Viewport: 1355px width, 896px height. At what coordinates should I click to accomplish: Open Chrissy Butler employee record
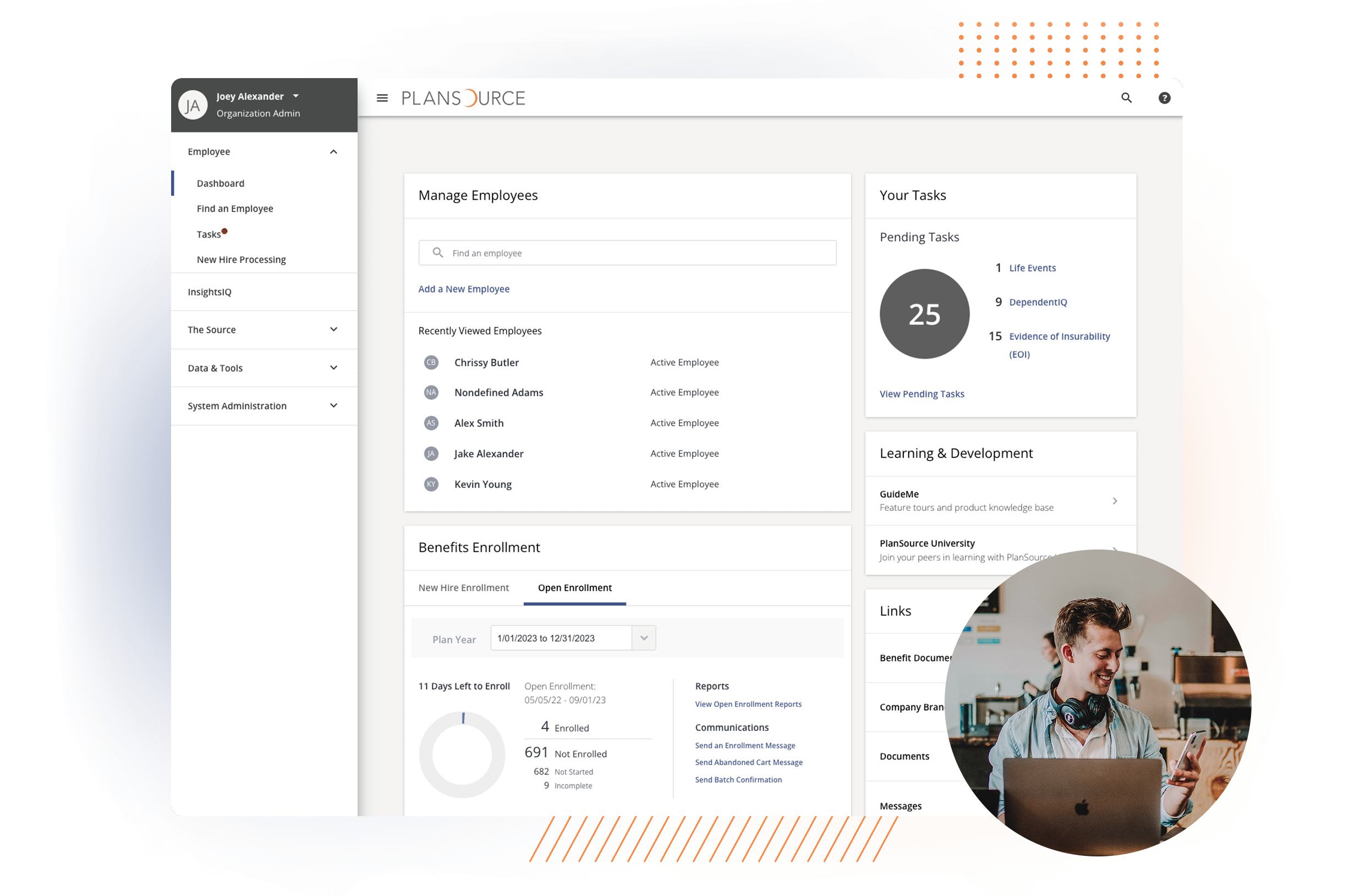[x=486, y=362]
